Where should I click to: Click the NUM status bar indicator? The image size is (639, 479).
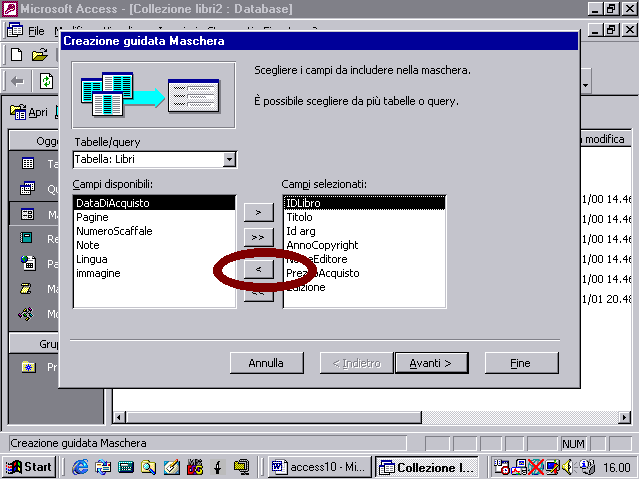pyautogui.click(x=573, y=444)
